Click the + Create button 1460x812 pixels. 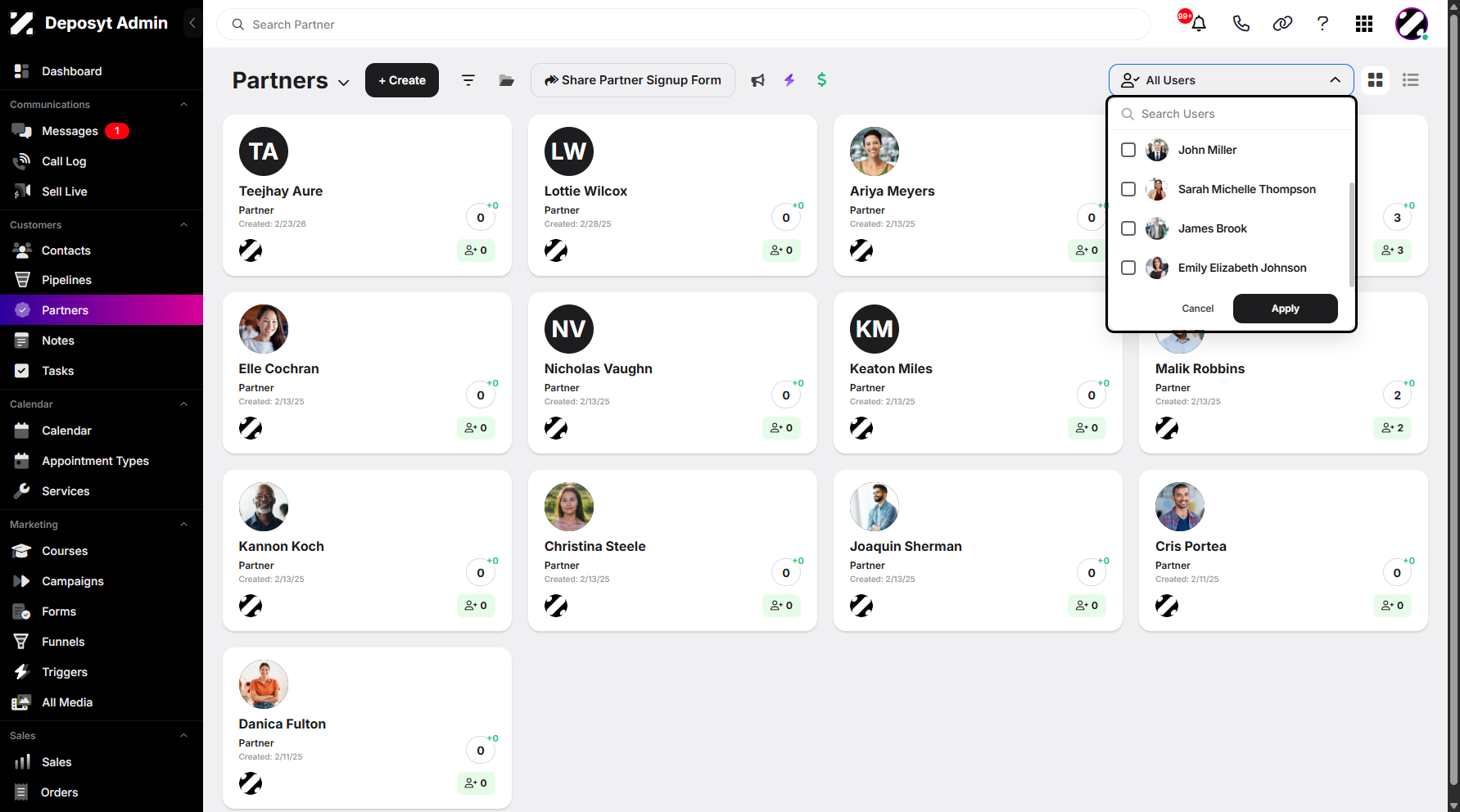(x=402, y=80)
